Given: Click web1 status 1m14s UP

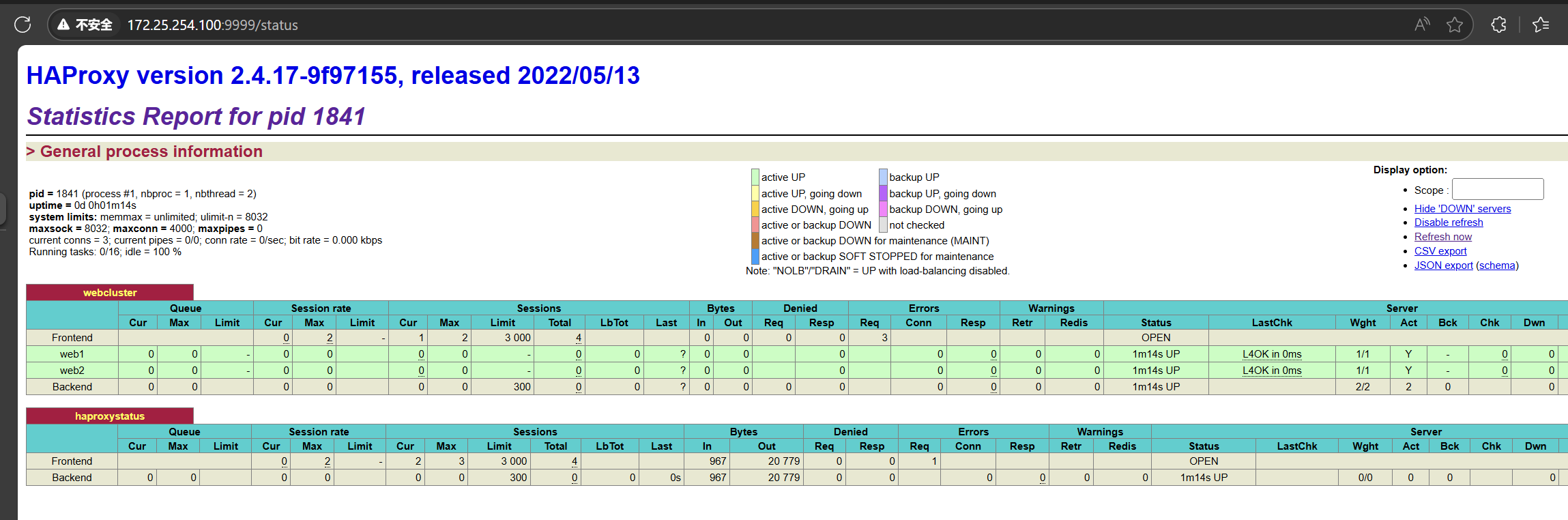Looking at the screenshot, I should (x=1156, y=353).
